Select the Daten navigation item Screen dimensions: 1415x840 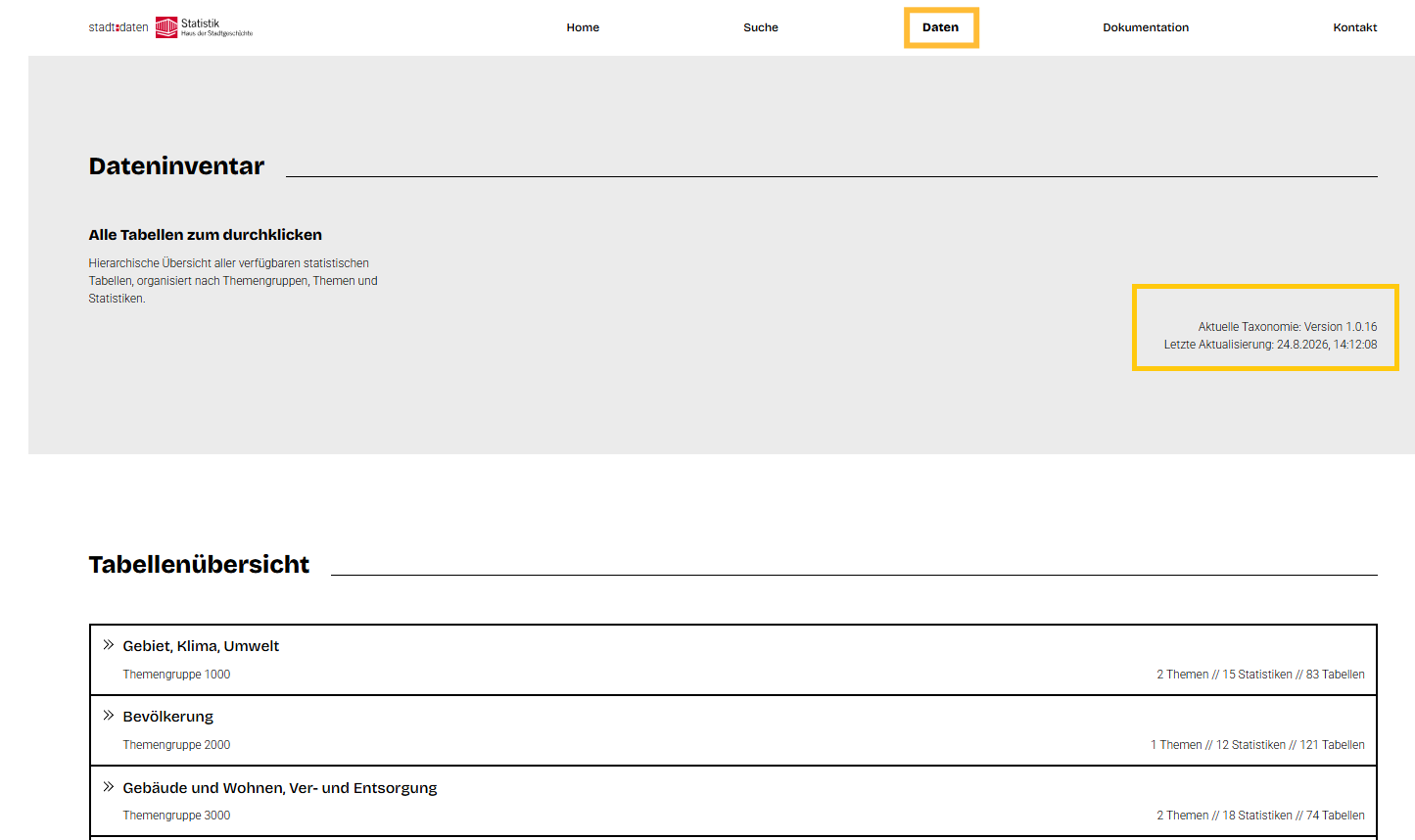tap(941, 27)
